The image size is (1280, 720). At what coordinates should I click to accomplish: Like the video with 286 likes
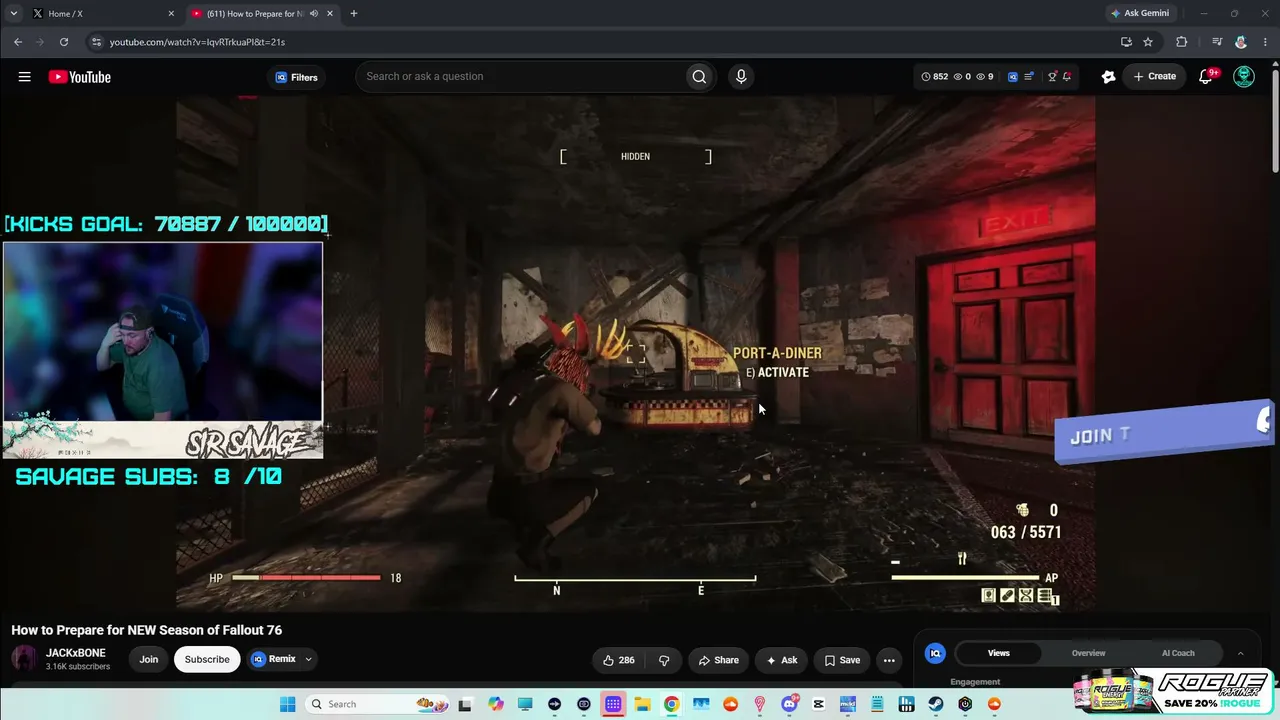[x=619, y=660]
